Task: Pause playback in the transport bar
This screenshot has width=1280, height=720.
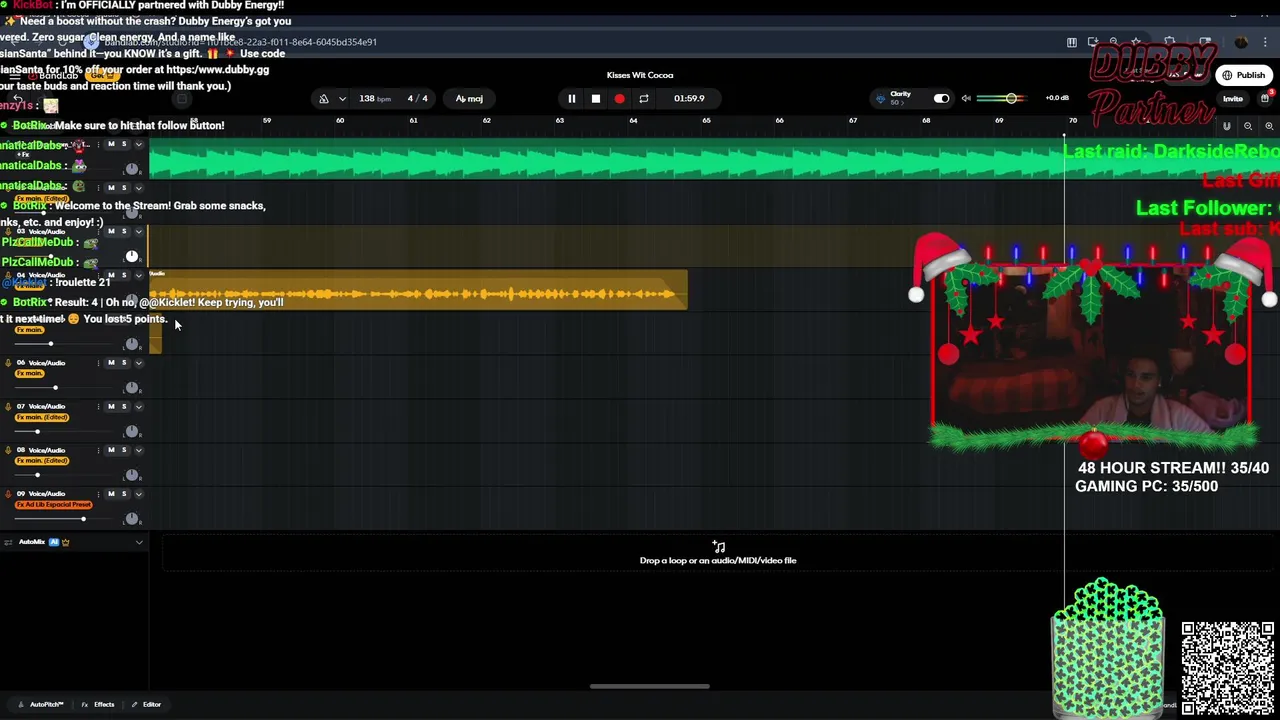Action: (572, 99)
